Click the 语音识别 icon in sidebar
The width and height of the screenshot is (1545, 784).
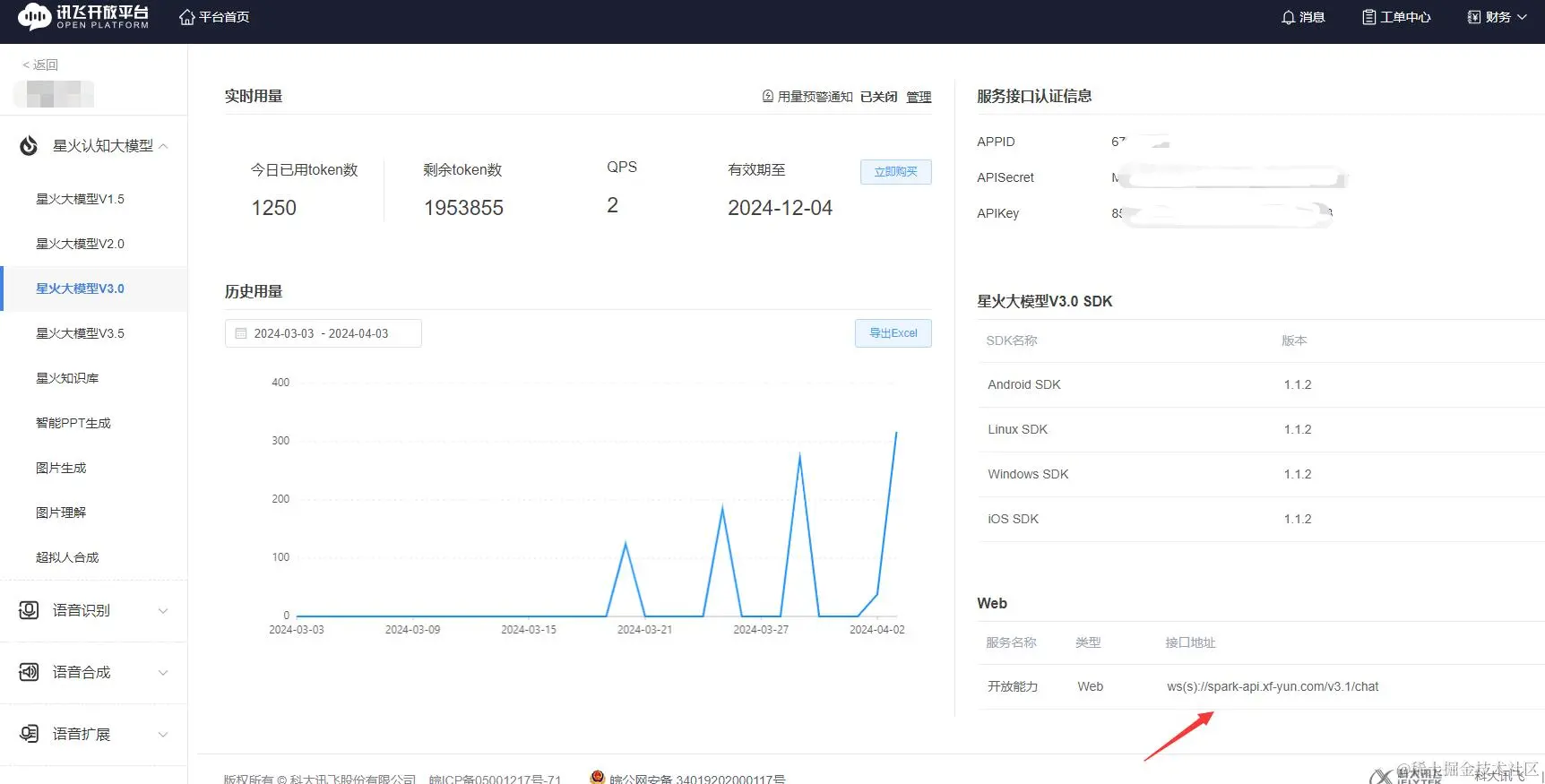point(29,610)
